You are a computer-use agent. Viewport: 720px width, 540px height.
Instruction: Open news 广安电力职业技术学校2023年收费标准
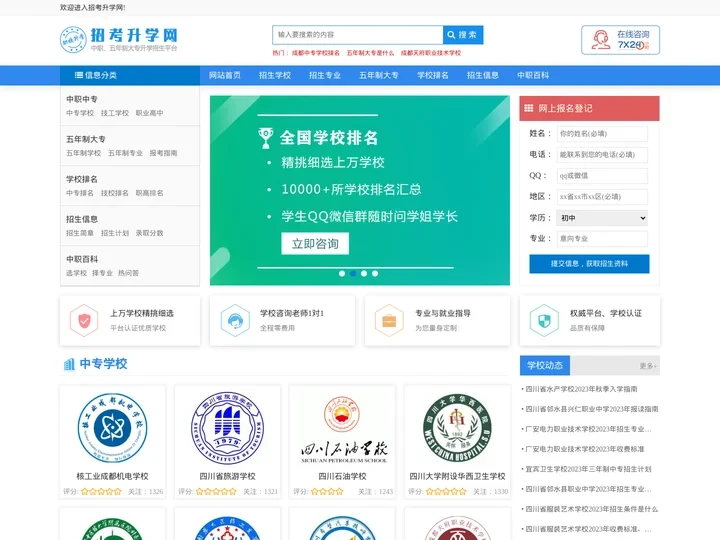pyautogui.click(x=585, y=449)
